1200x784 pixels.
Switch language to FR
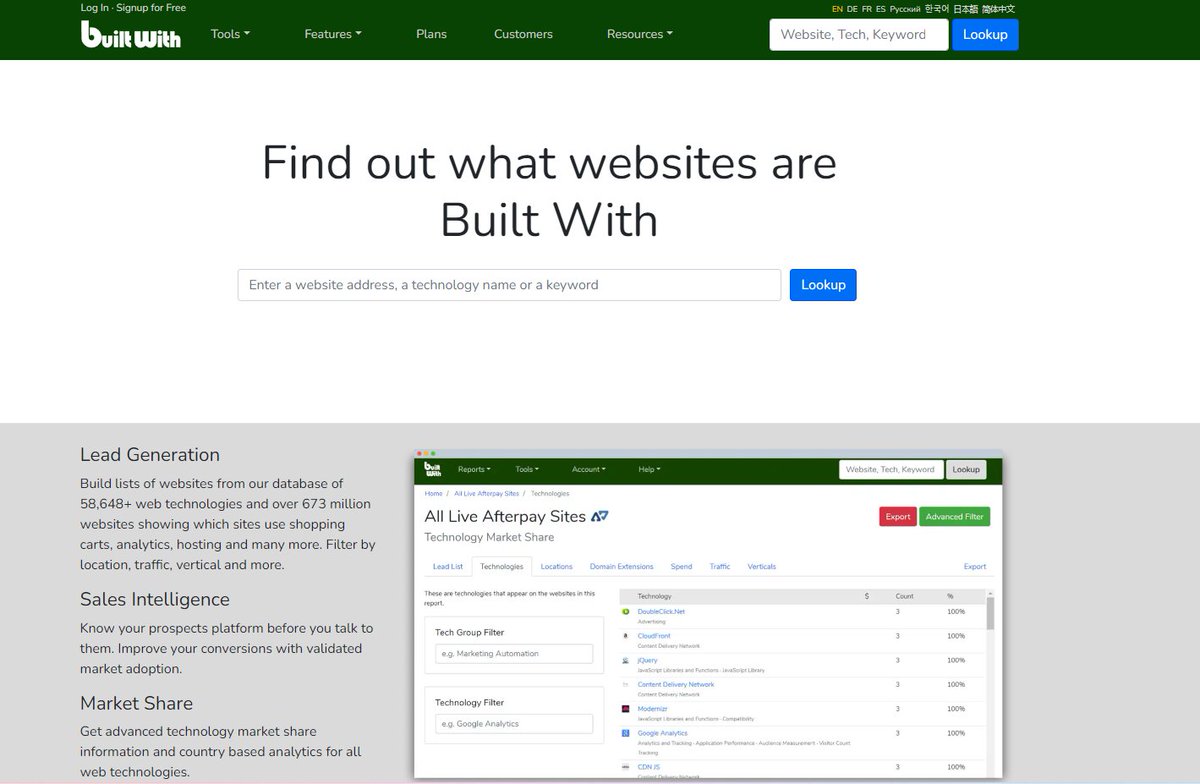coord(866,9)
